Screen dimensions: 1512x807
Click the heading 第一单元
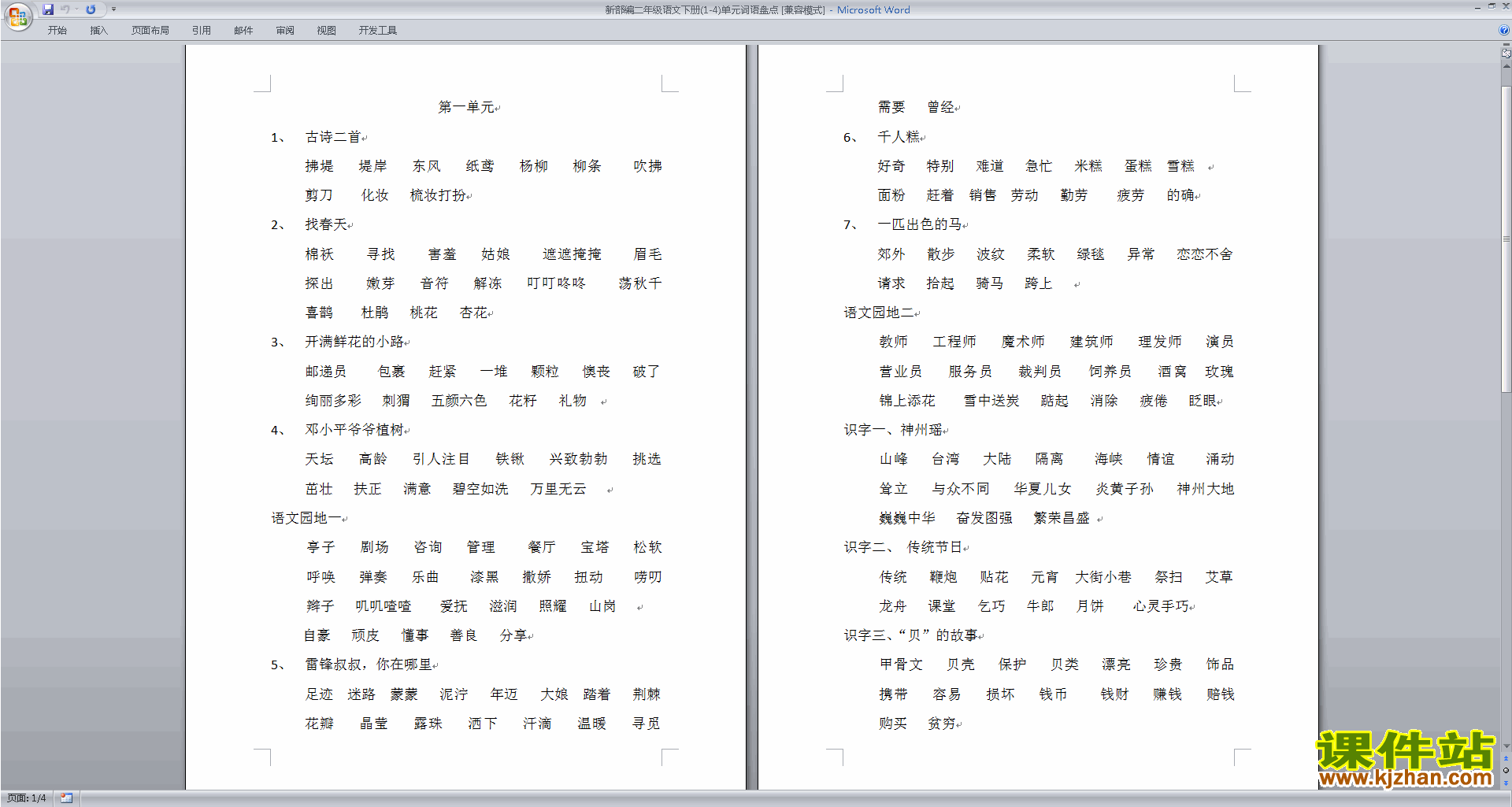tap(466, 107)
